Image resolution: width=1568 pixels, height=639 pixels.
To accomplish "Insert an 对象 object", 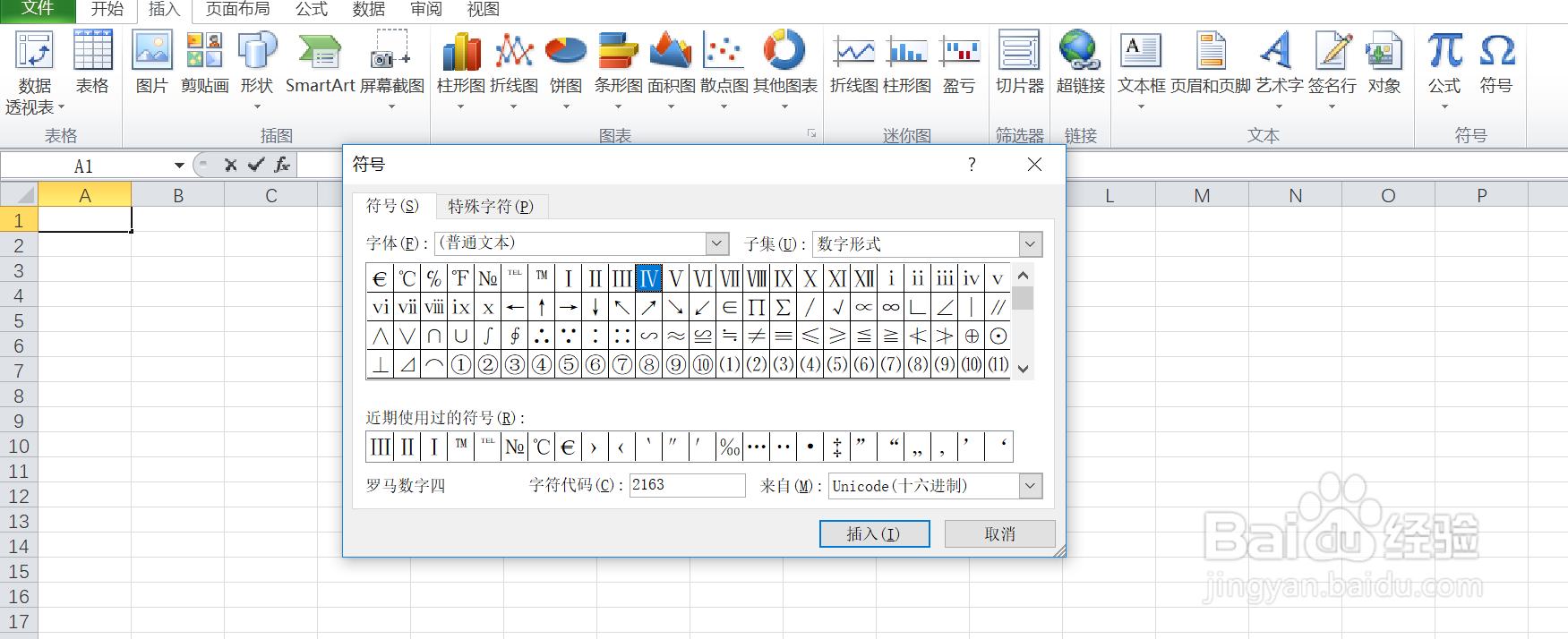I will 1384,51.
